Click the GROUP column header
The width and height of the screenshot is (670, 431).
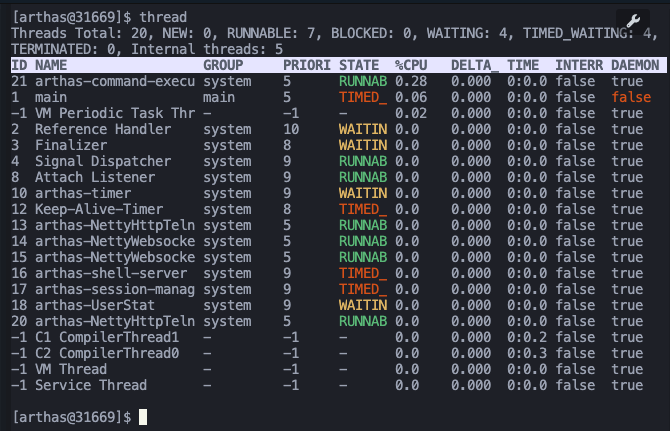coord(223,65)
